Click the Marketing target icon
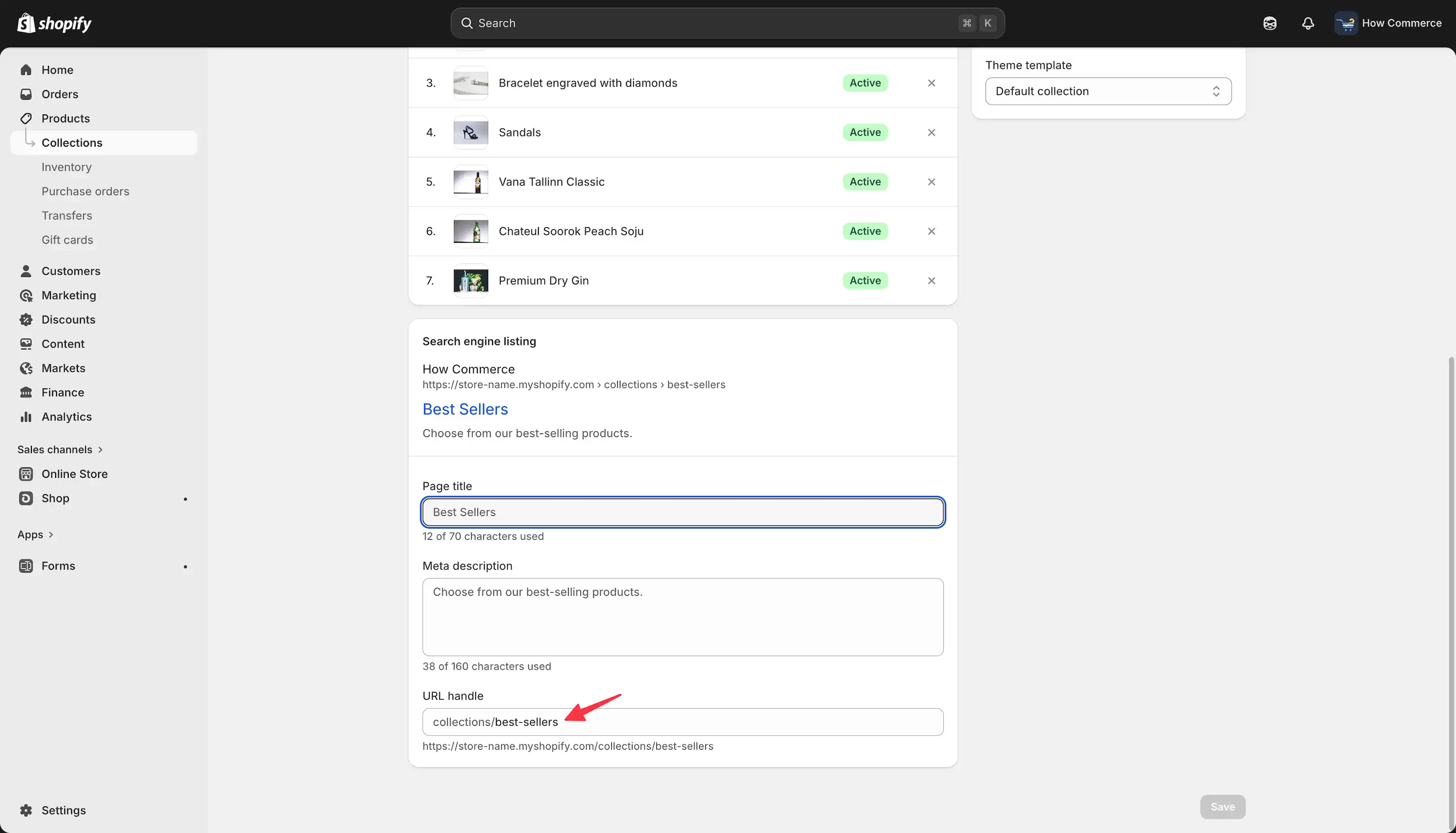 point(26,295)
